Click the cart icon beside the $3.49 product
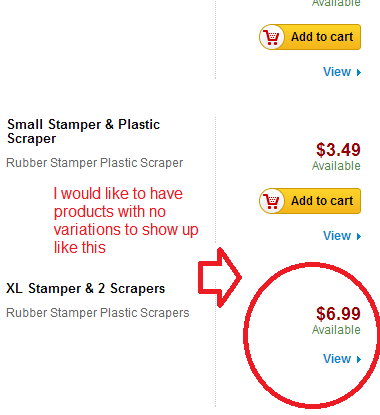This screenshot has width=380, height=415. pos(272,201)
